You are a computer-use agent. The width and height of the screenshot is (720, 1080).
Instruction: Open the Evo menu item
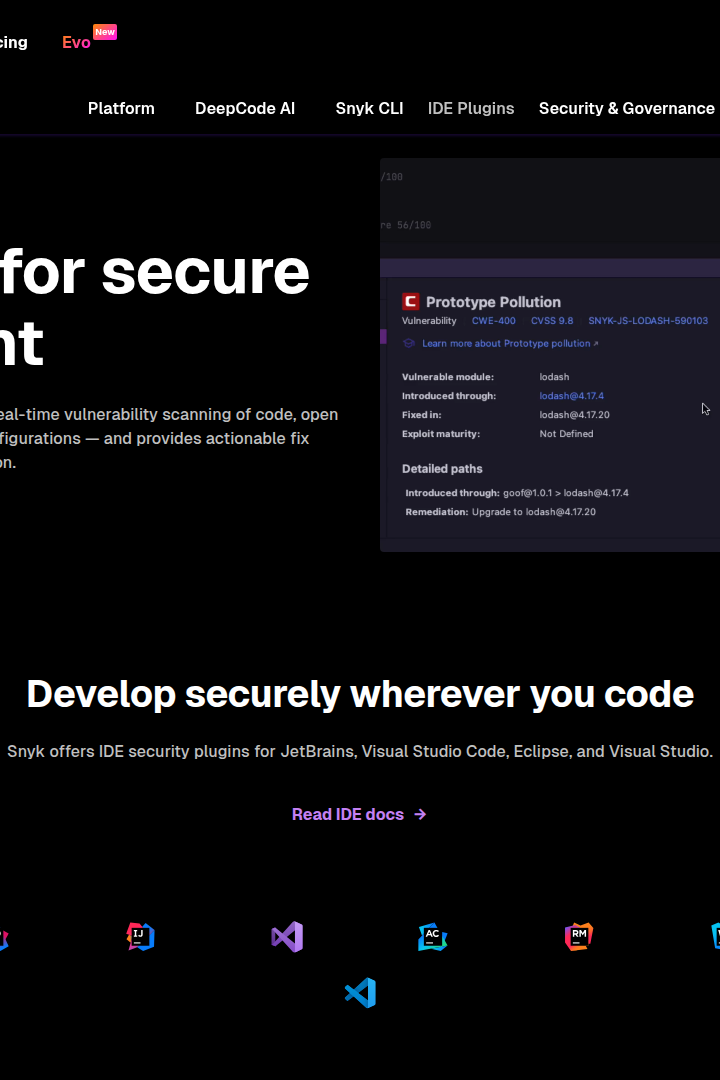click(x=76, y=42)
